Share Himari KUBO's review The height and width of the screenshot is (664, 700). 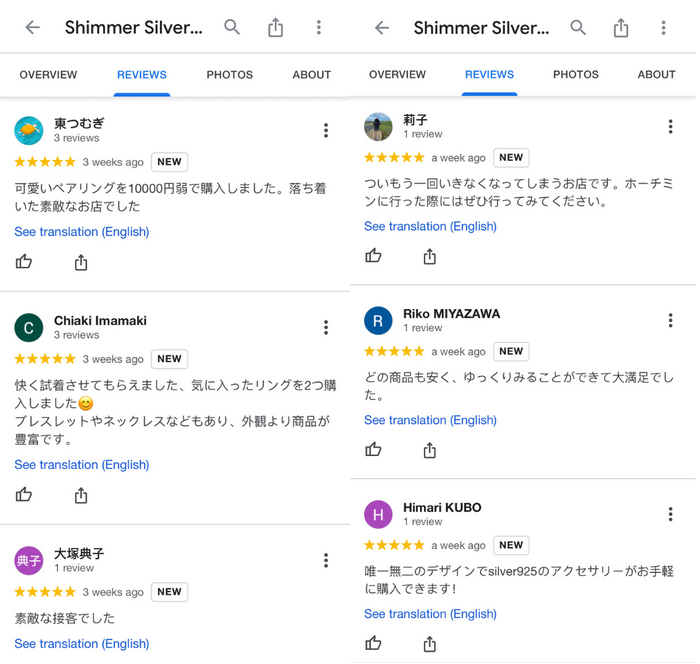pyautogui.click(x=429, y=643)
